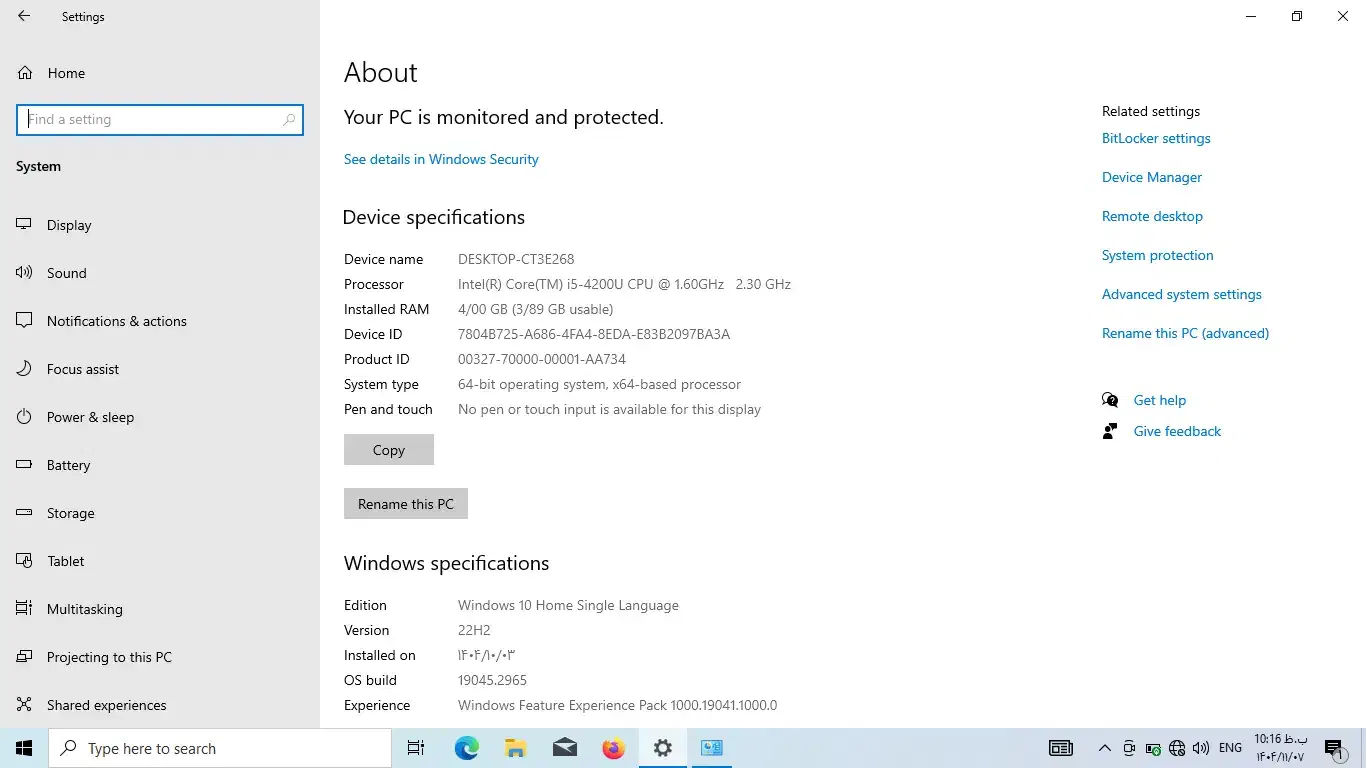Screen dimensions: 1366x768
Task: Click the version value 22H2
Action: [474, 630]
